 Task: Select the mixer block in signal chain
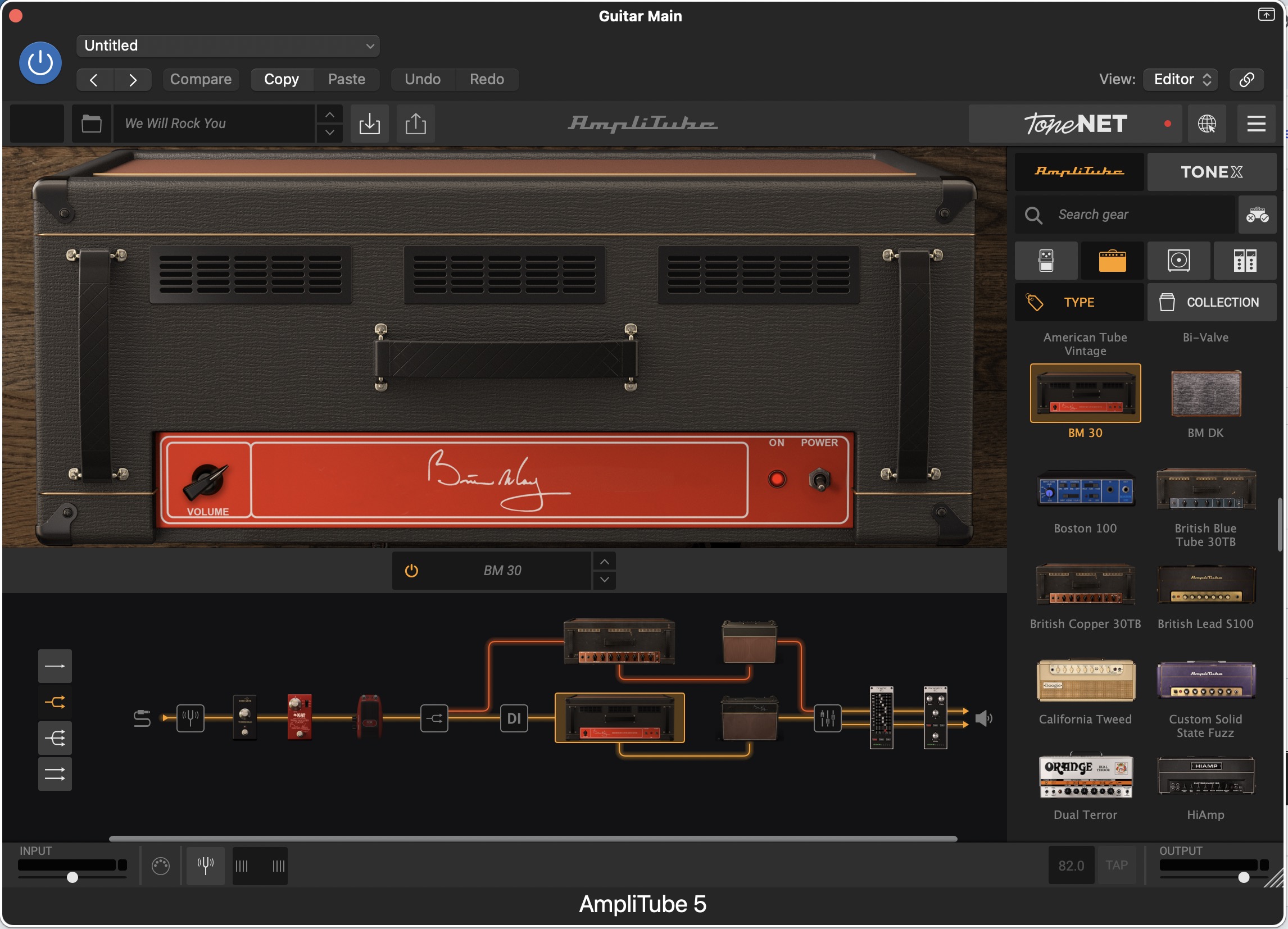point(827,718)
